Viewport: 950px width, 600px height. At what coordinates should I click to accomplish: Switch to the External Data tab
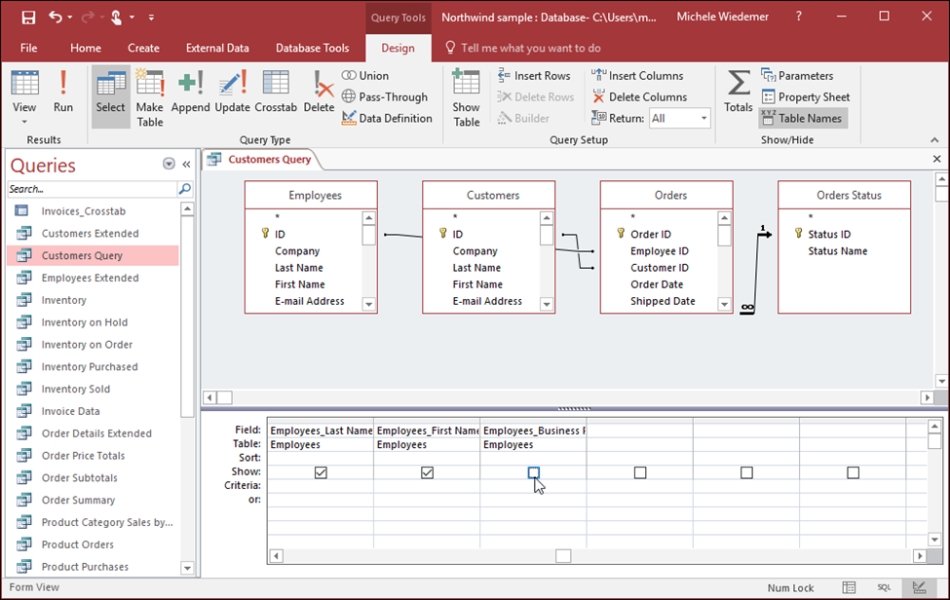tap(218, 48)
